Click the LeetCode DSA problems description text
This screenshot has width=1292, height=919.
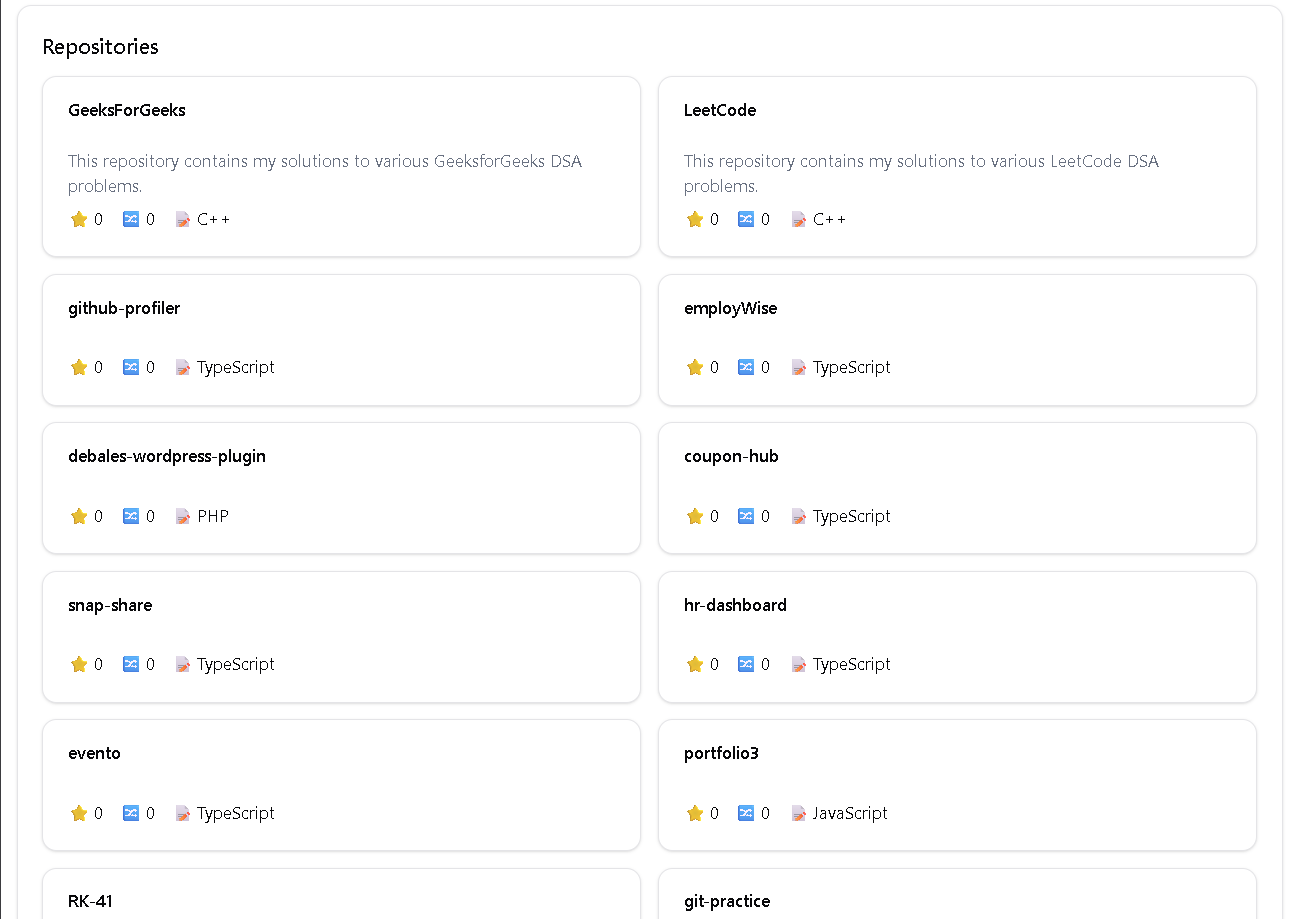click(x=921, y=173)
